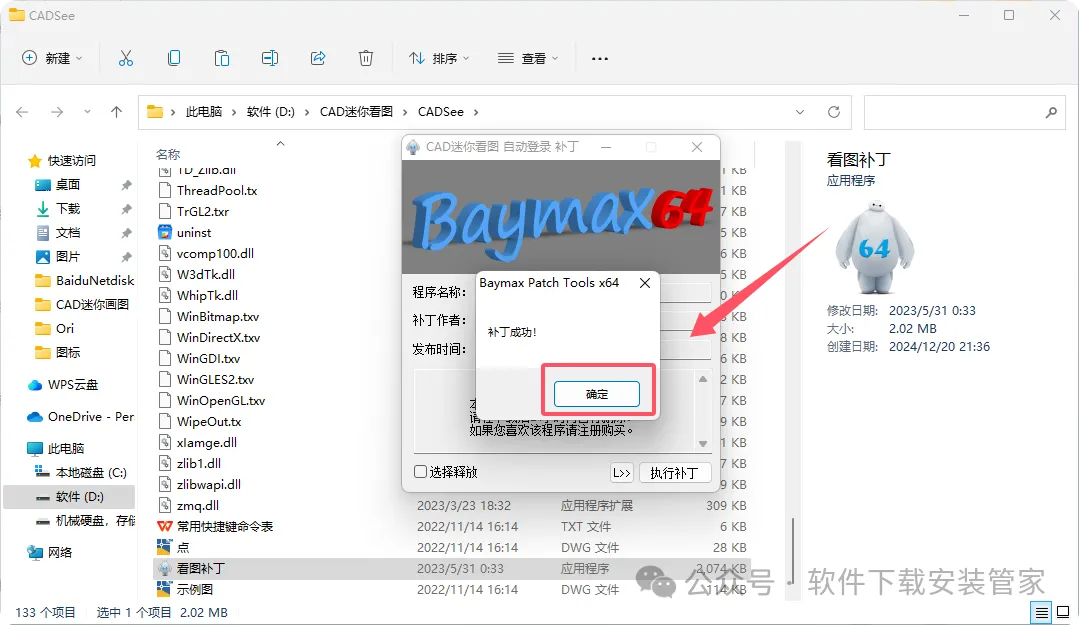Open 文档 in quick access
The height and width of the screenshot is (625, 1079).
click(68, 233)
